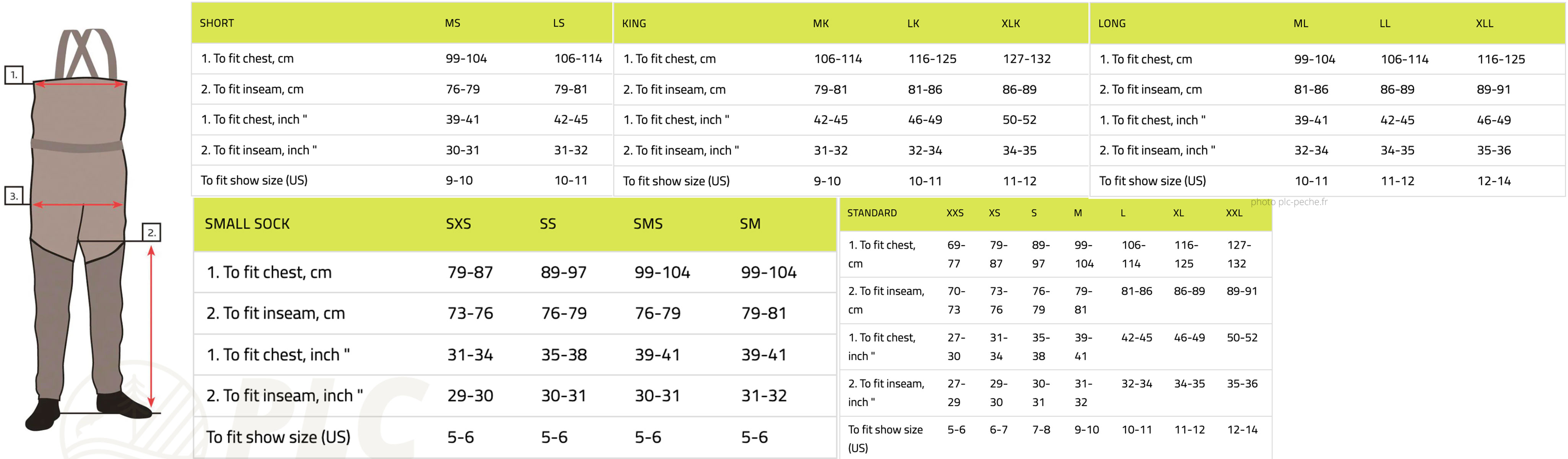Click the SXS column header
Screen dimensions: 1568x459
pyautogui.click(x=458, y=224)
